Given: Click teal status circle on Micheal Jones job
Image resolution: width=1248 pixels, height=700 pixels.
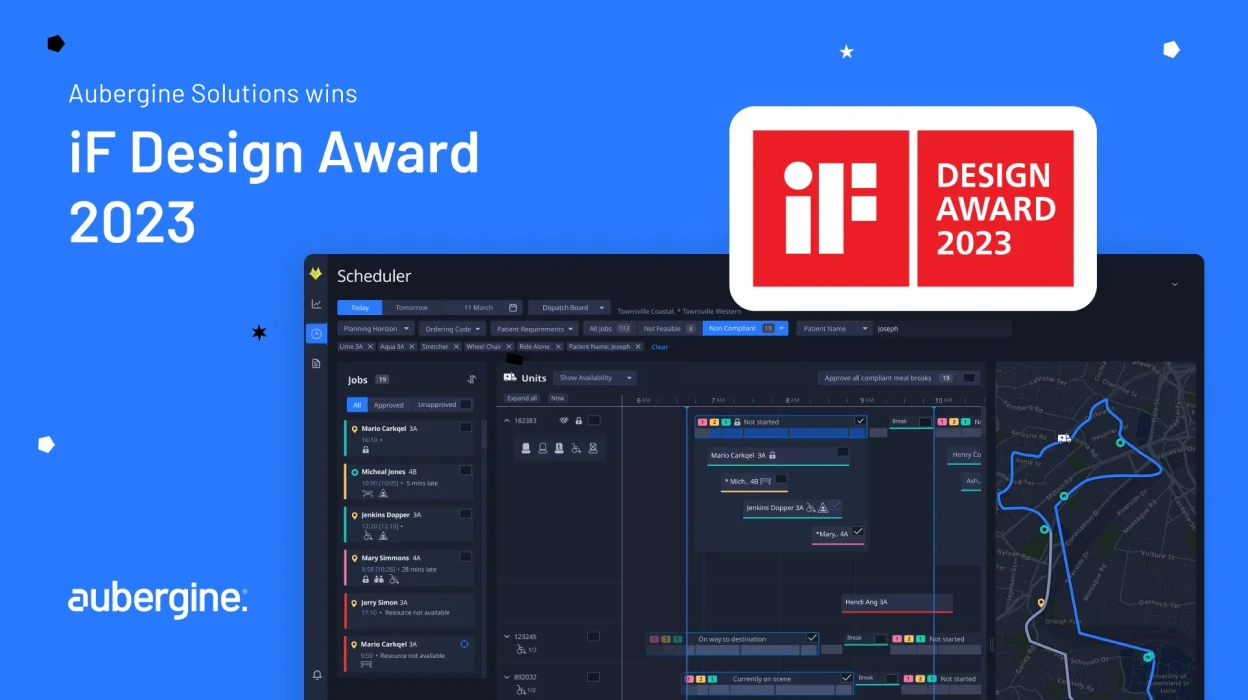Looking at the screenshot, I should 354,472.
